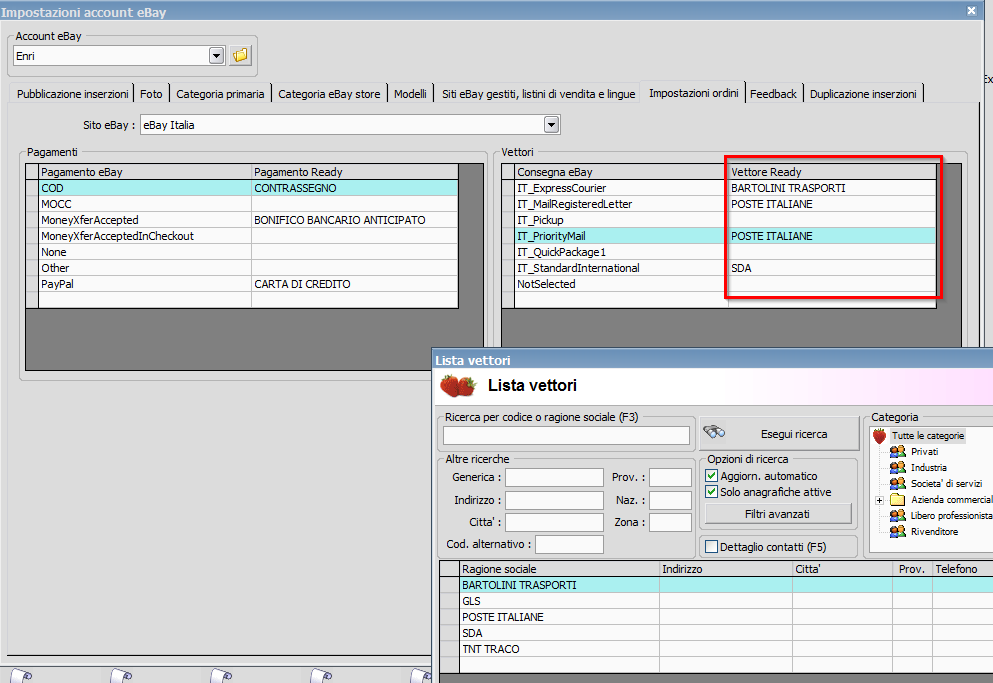993x683 pixels.
Task: Select the IT_Pickup delivery row
Action: pos(719,220)
